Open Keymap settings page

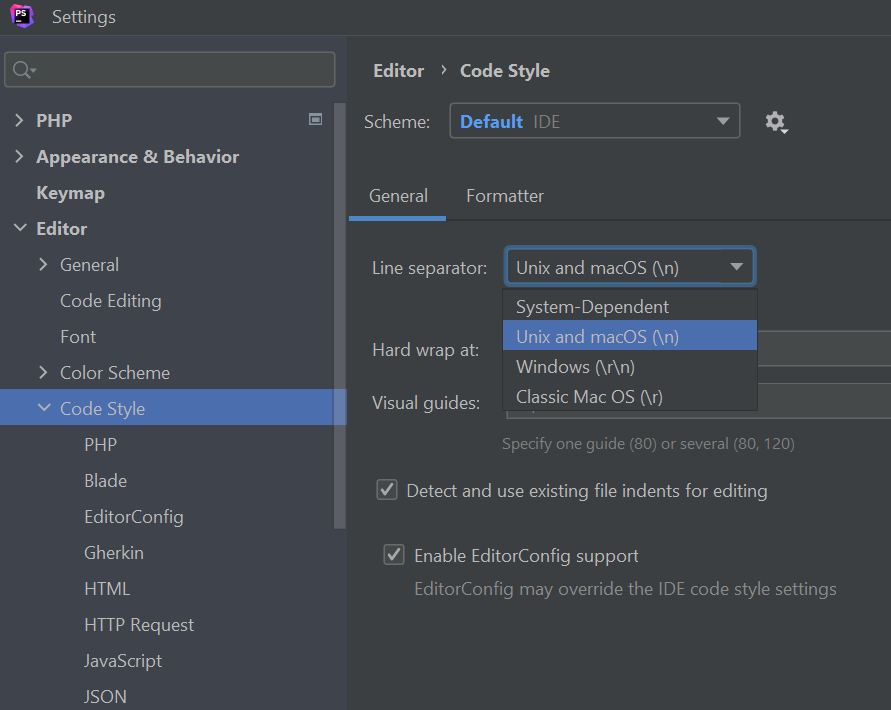pos(70,193)
